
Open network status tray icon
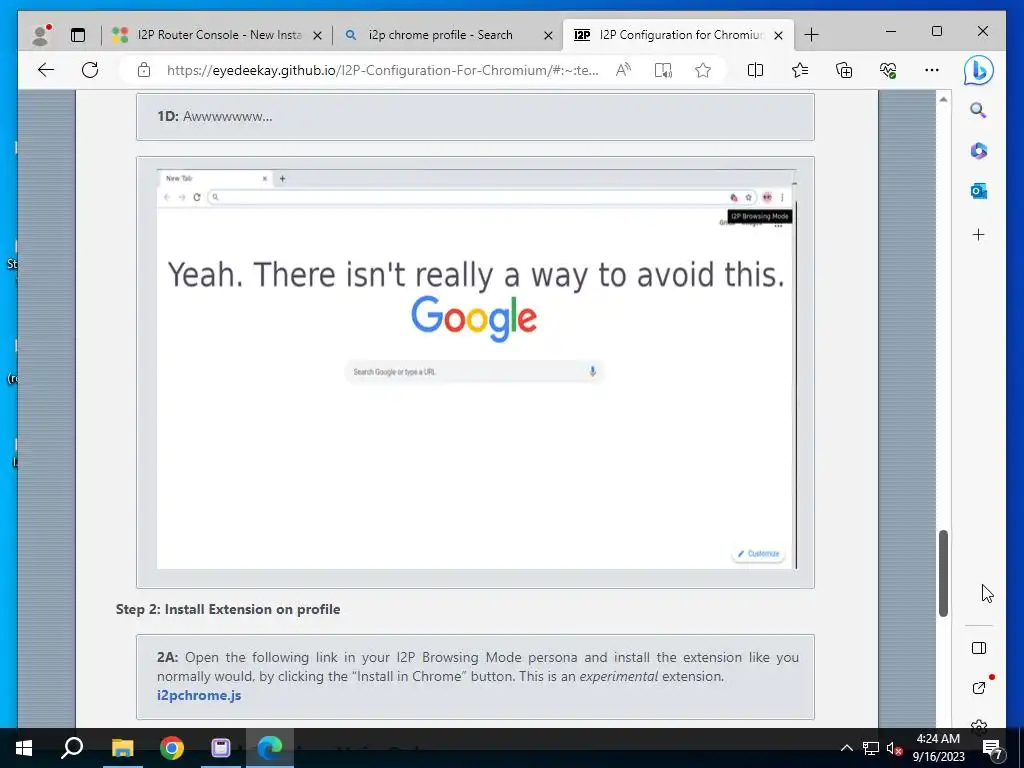coord(871,748)
